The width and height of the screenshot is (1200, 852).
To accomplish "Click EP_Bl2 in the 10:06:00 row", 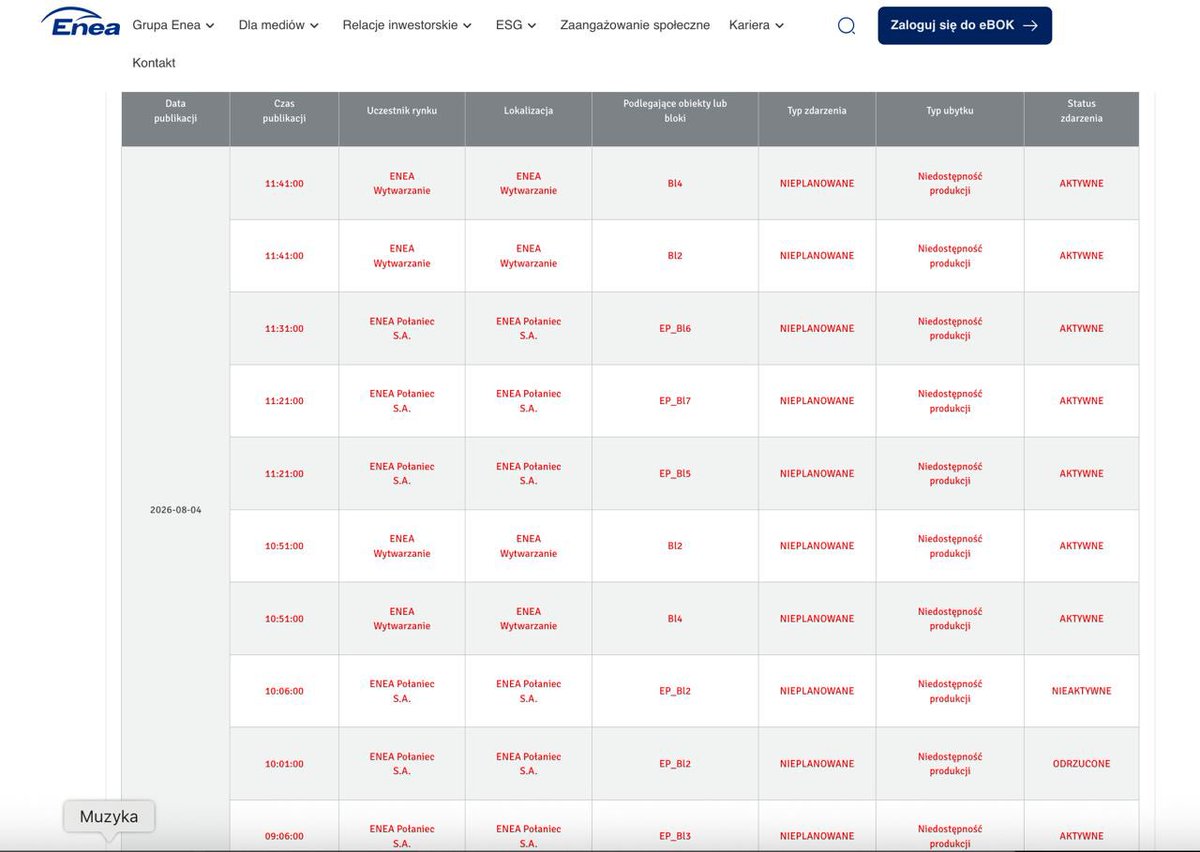I will (675, 691).
